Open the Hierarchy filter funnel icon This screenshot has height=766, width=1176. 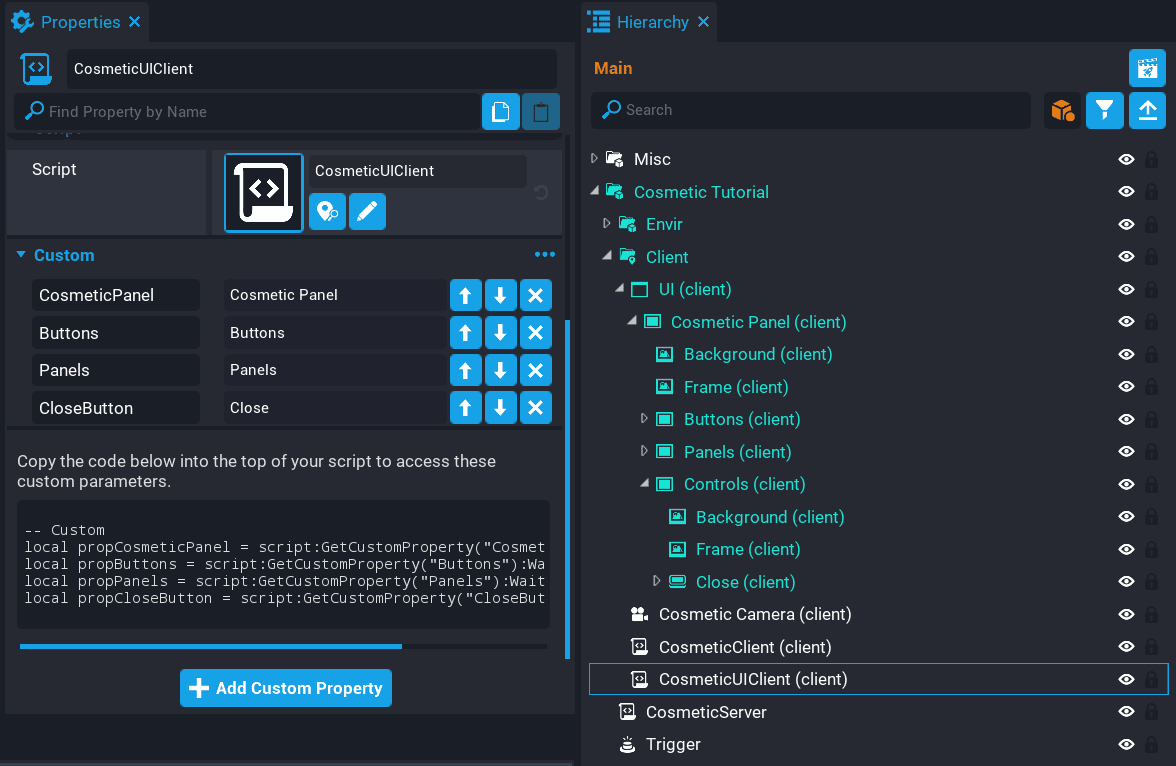1104,110
